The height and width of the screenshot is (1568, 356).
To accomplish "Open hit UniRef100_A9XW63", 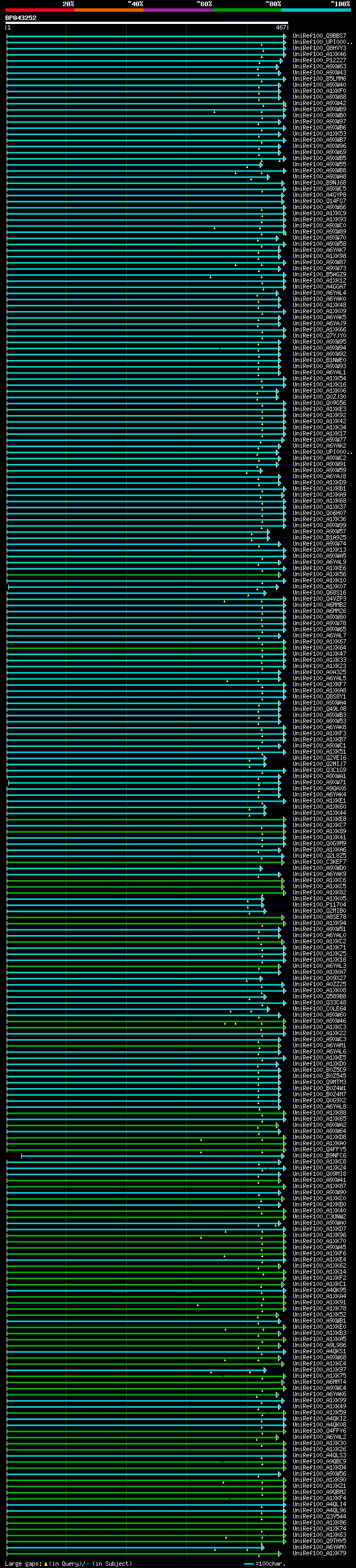I will click(319, 66).
